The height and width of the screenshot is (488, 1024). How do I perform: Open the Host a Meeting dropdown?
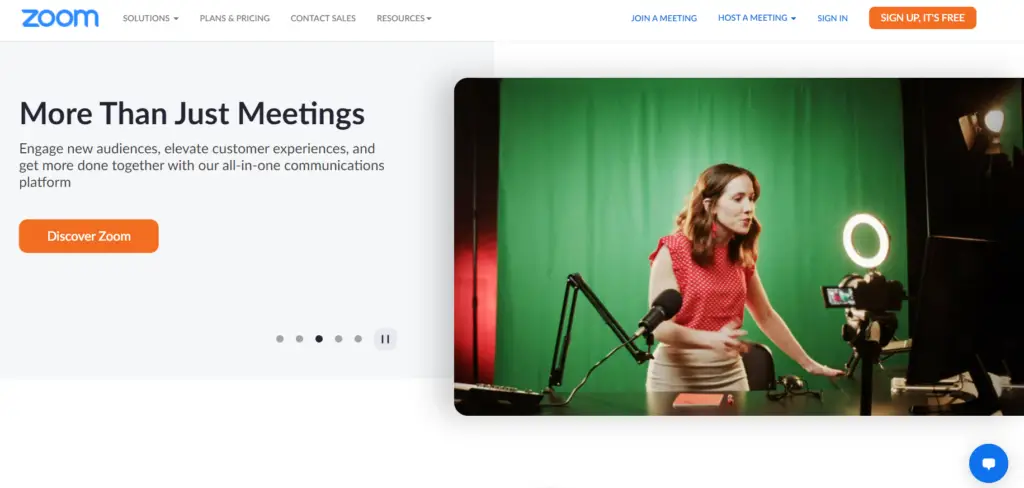click(x=757, y=18)
